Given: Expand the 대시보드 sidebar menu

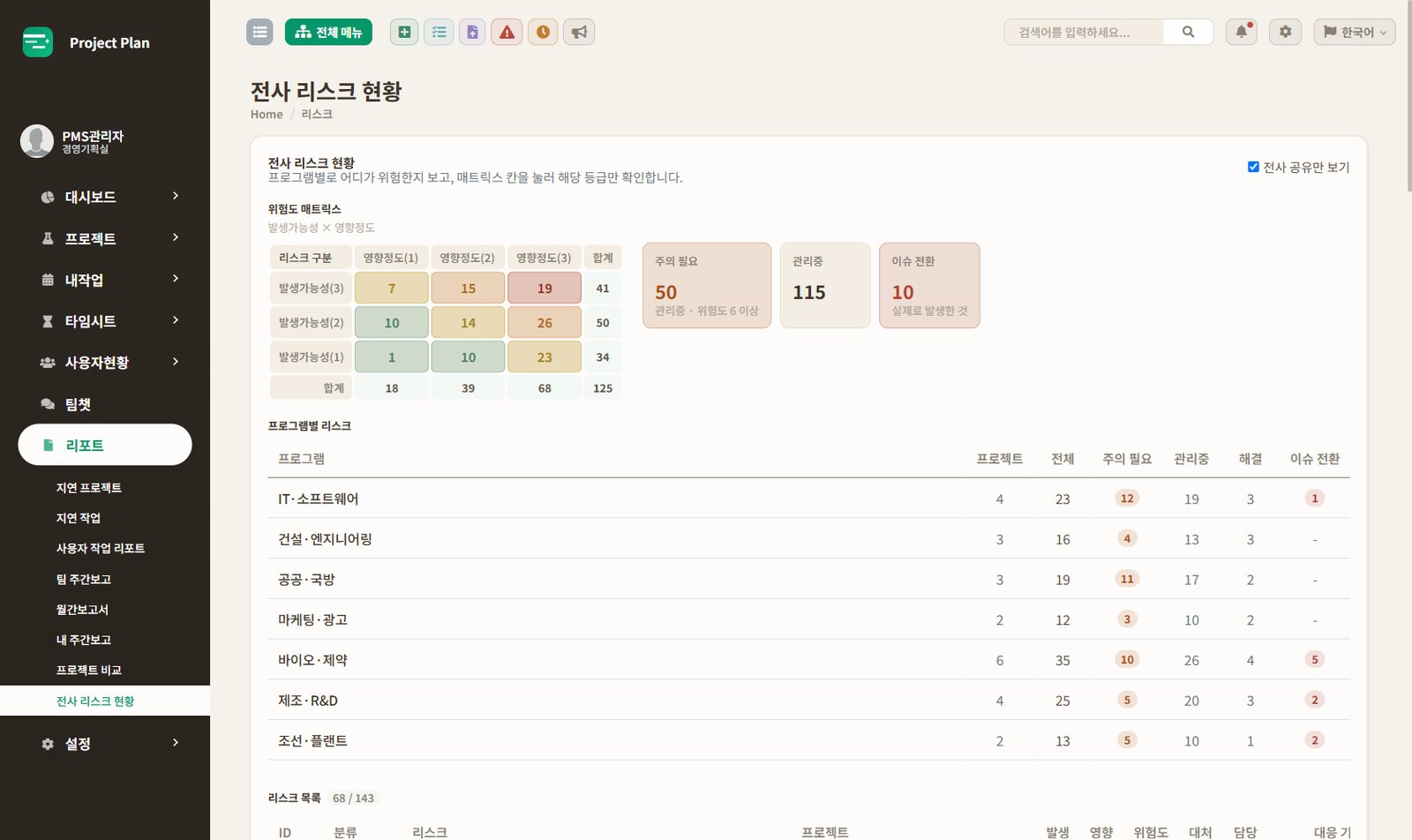Looking at the screenshot, I should pos(105,197).
